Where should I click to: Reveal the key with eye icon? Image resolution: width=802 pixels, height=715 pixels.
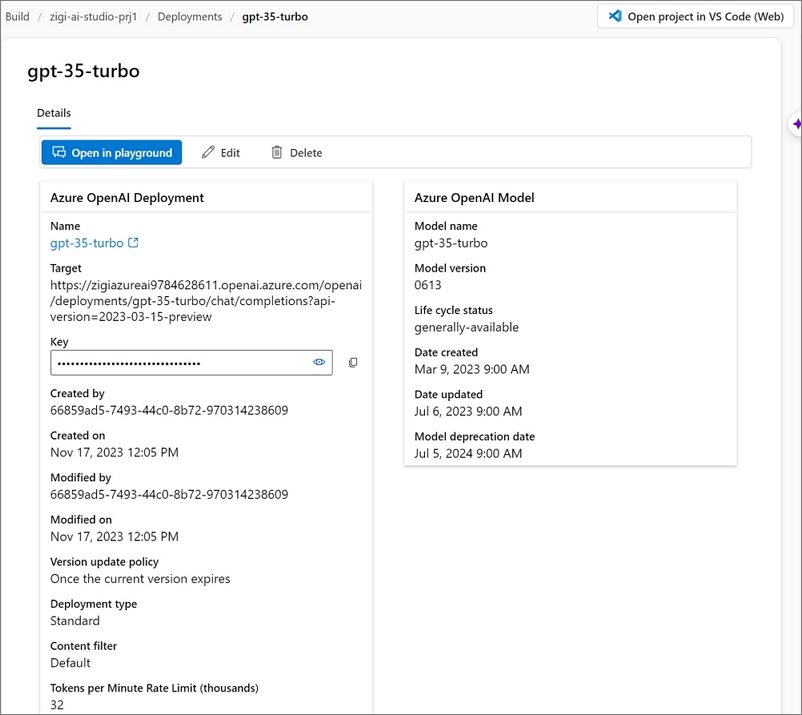pyautogui.click(x=319, y=362)
